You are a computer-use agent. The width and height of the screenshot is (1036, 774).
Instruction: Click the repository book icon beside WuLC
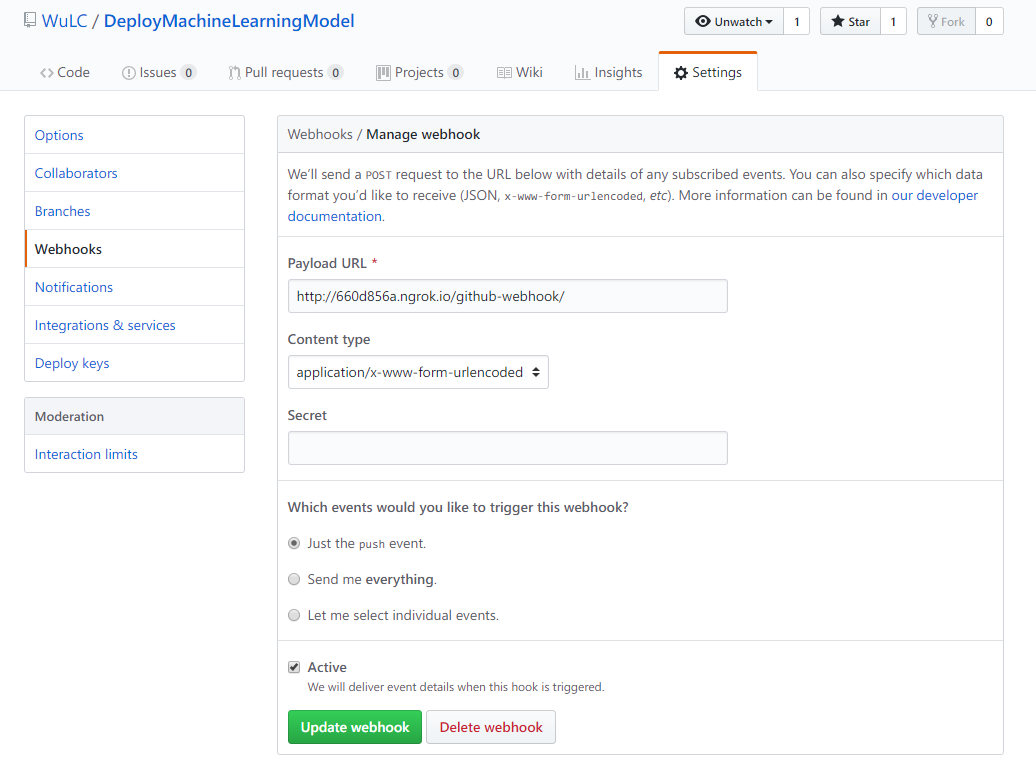30,20
